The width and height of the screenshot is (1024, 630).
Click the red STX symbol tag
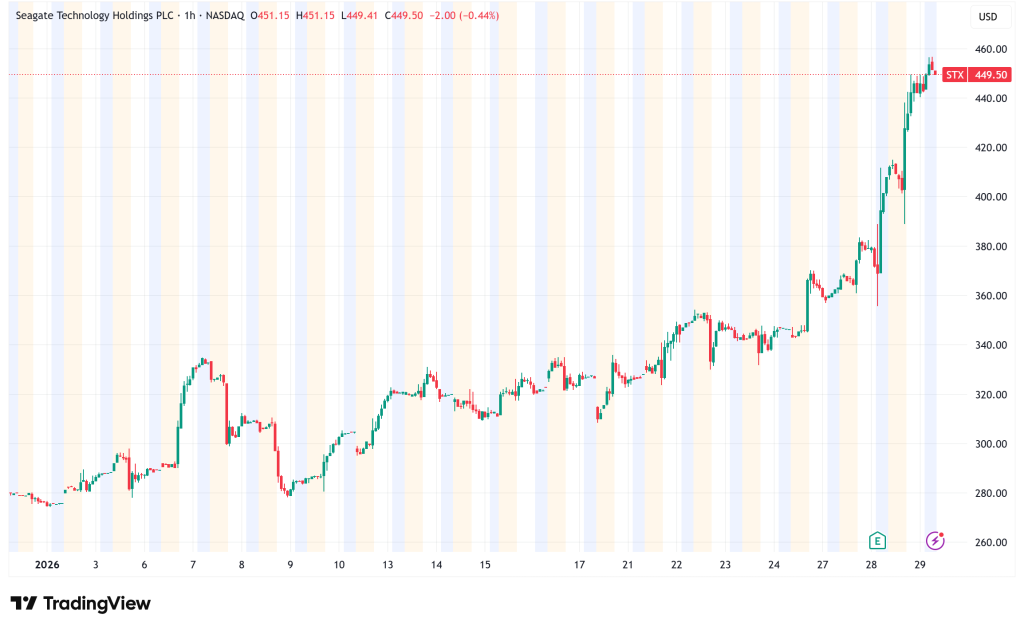pyautogui.click(x=953, y=74)
